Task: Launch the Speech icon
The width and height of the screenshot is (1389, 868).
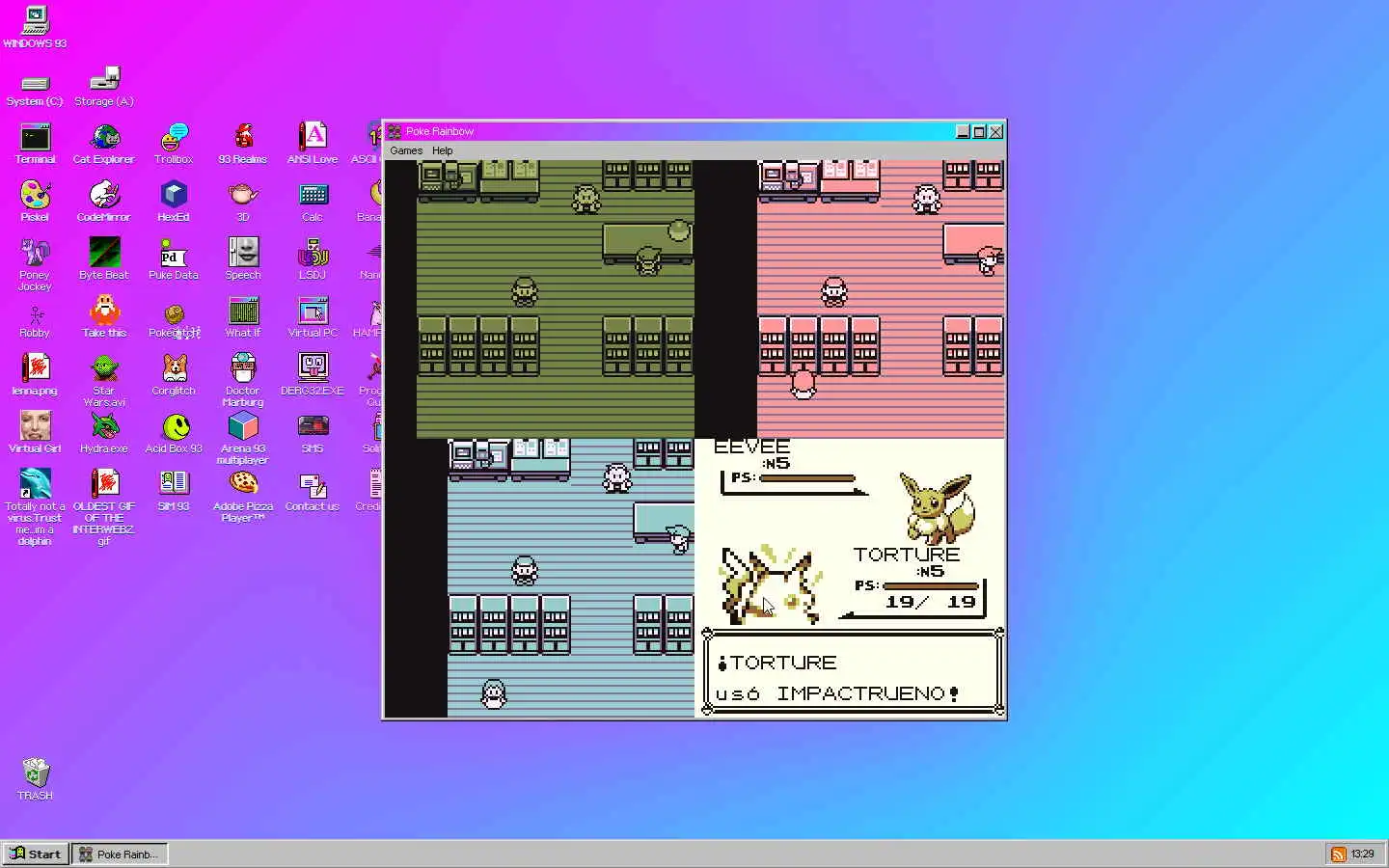Action: [243, 260]
